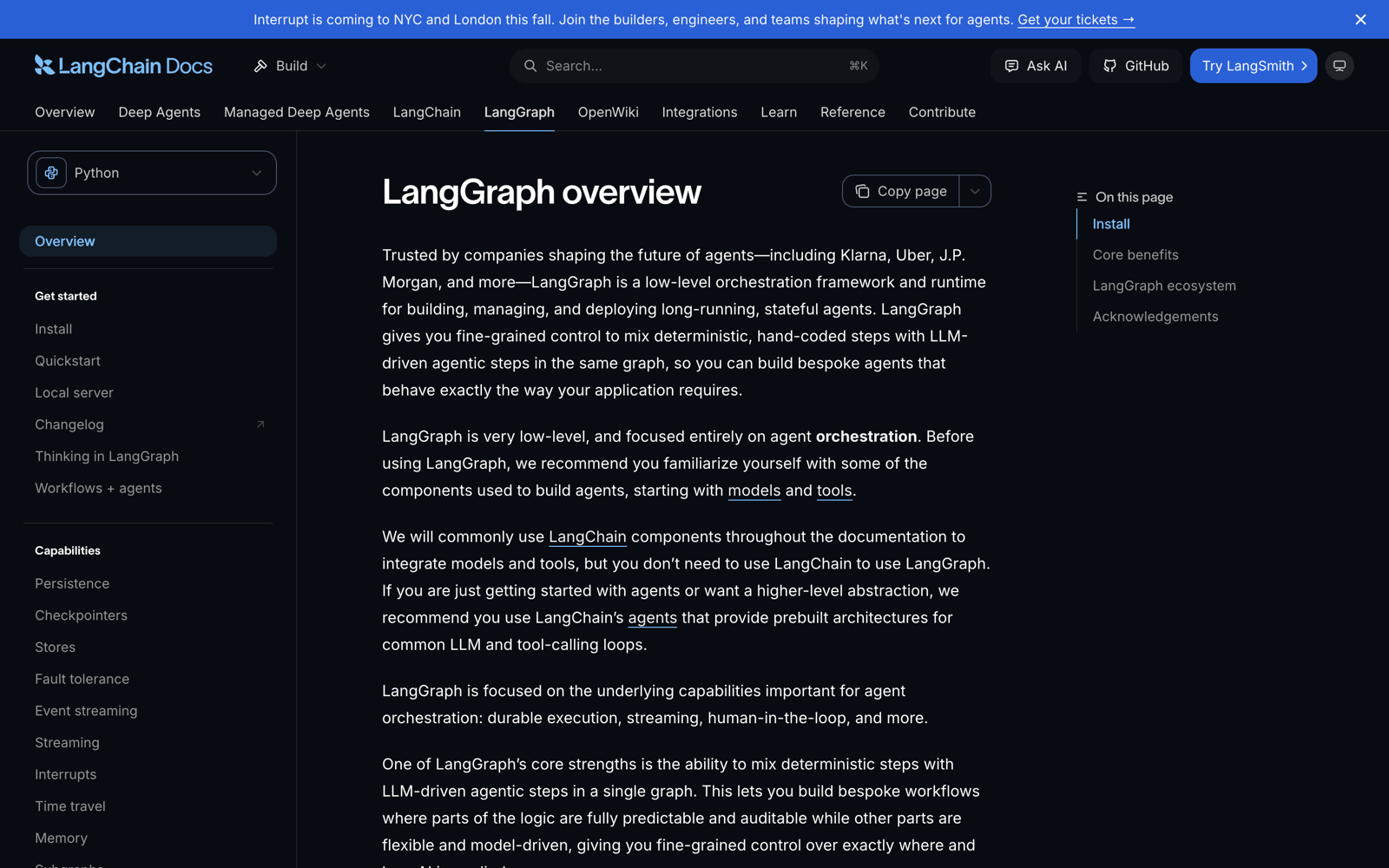Open the GitHub button
This screenshot has height=868, width=1389.
click(1136, 66)
